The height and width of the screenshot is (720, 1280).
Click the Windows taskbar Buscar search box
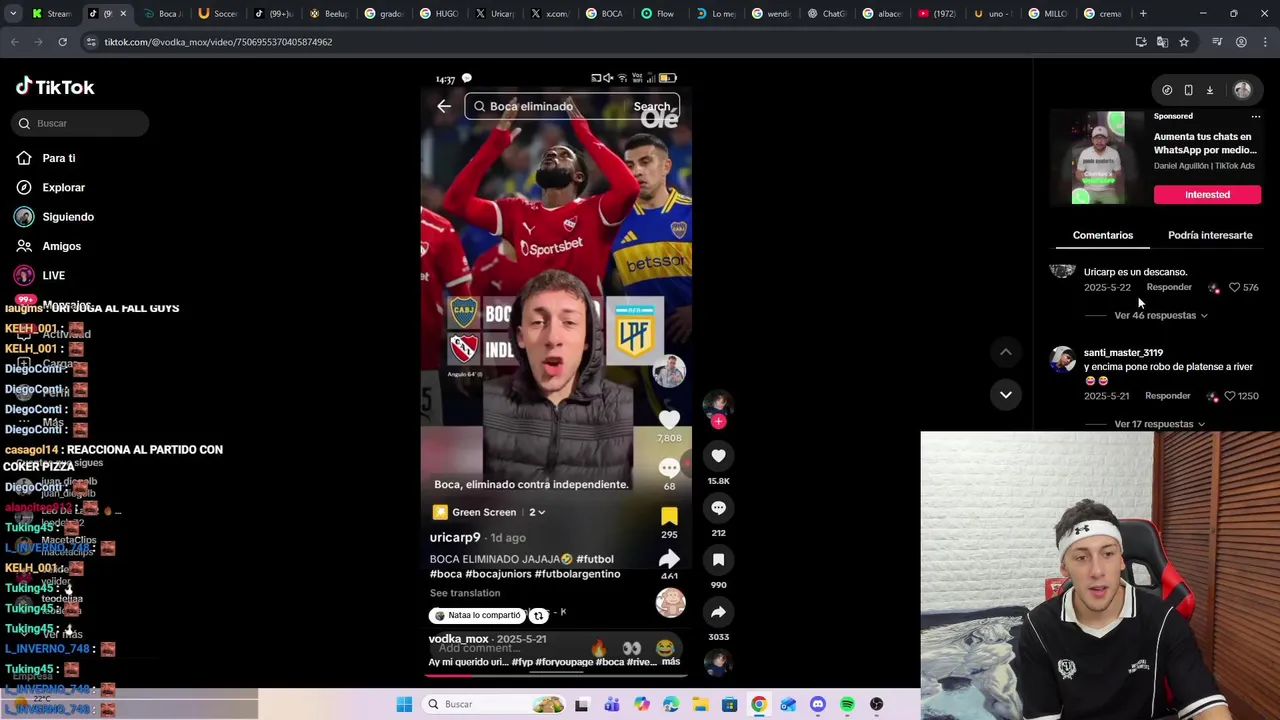pos(493,704)
